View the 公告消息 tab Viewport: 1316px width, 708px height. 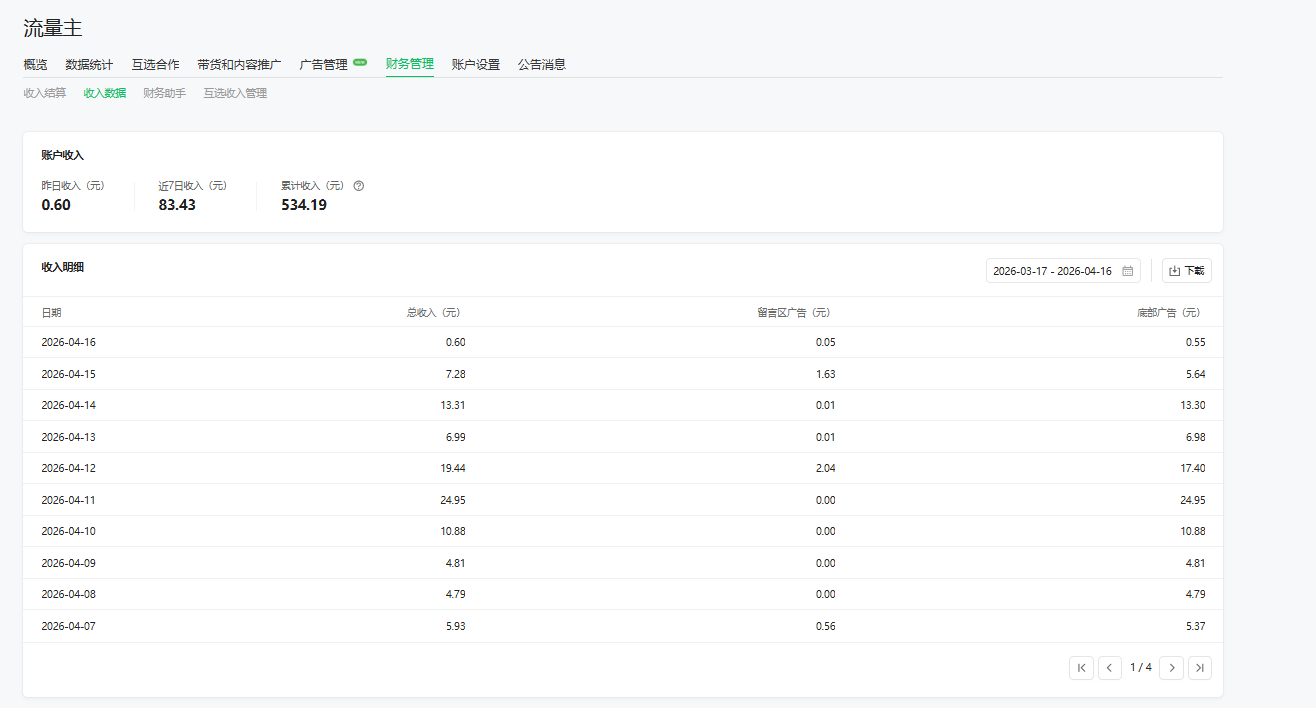tap(541, 64)
